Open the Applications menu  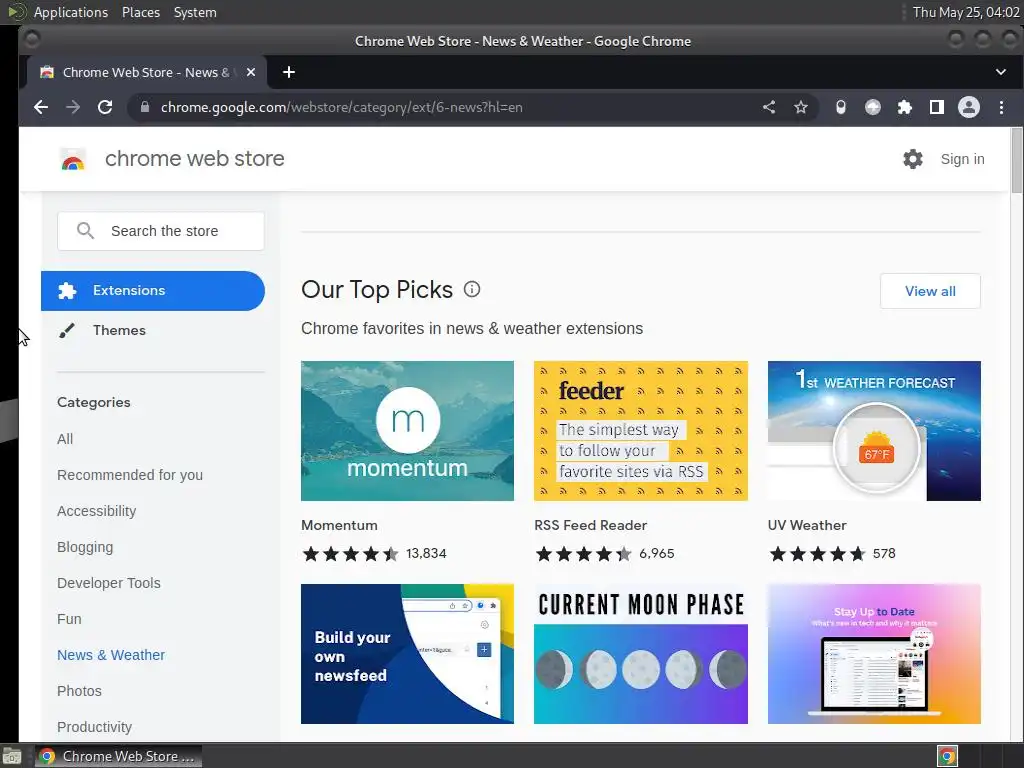tap(71, 12)
